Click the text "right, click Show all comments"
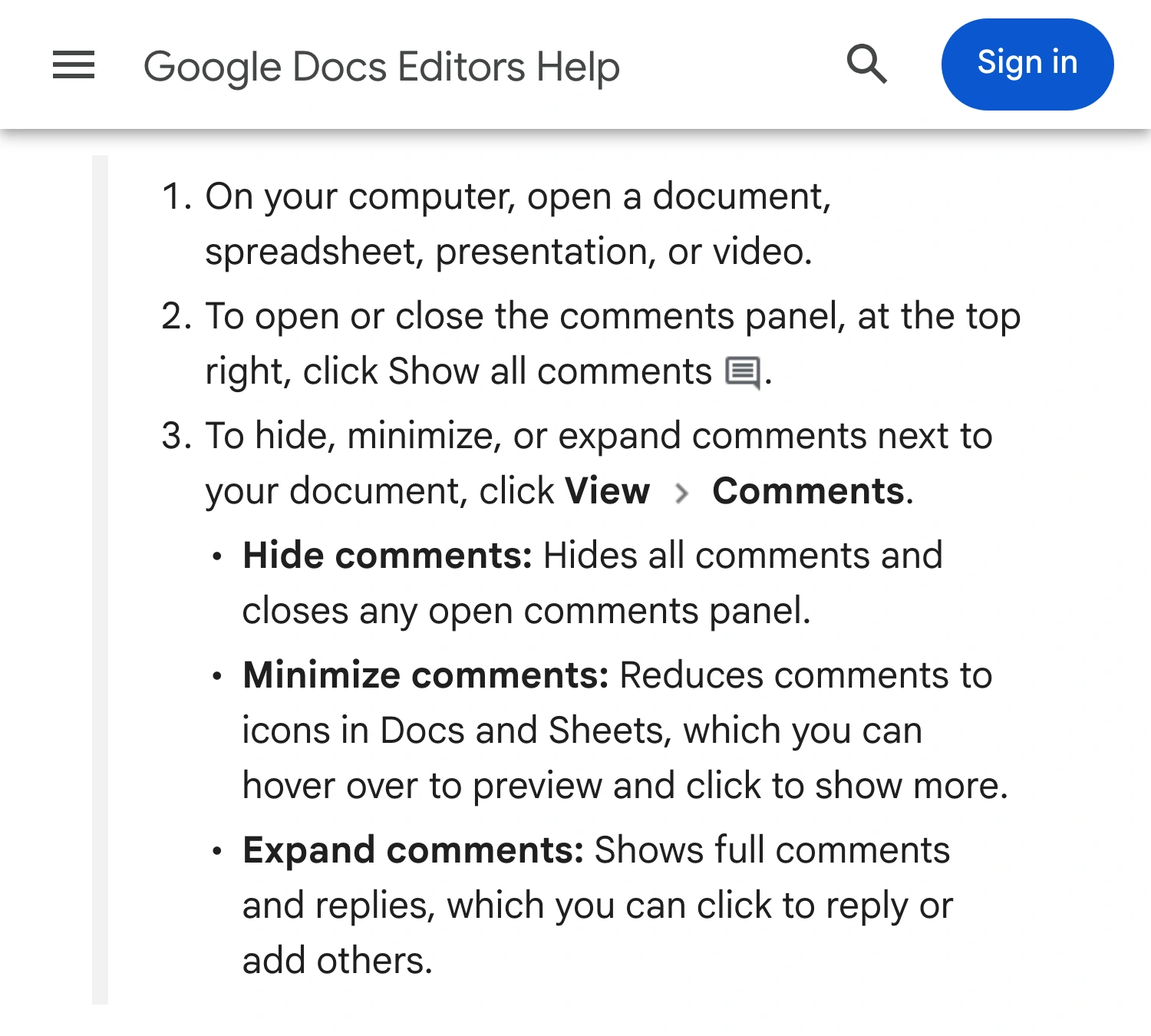The height and width of the screenshot is (1036, 1151). 459,372
